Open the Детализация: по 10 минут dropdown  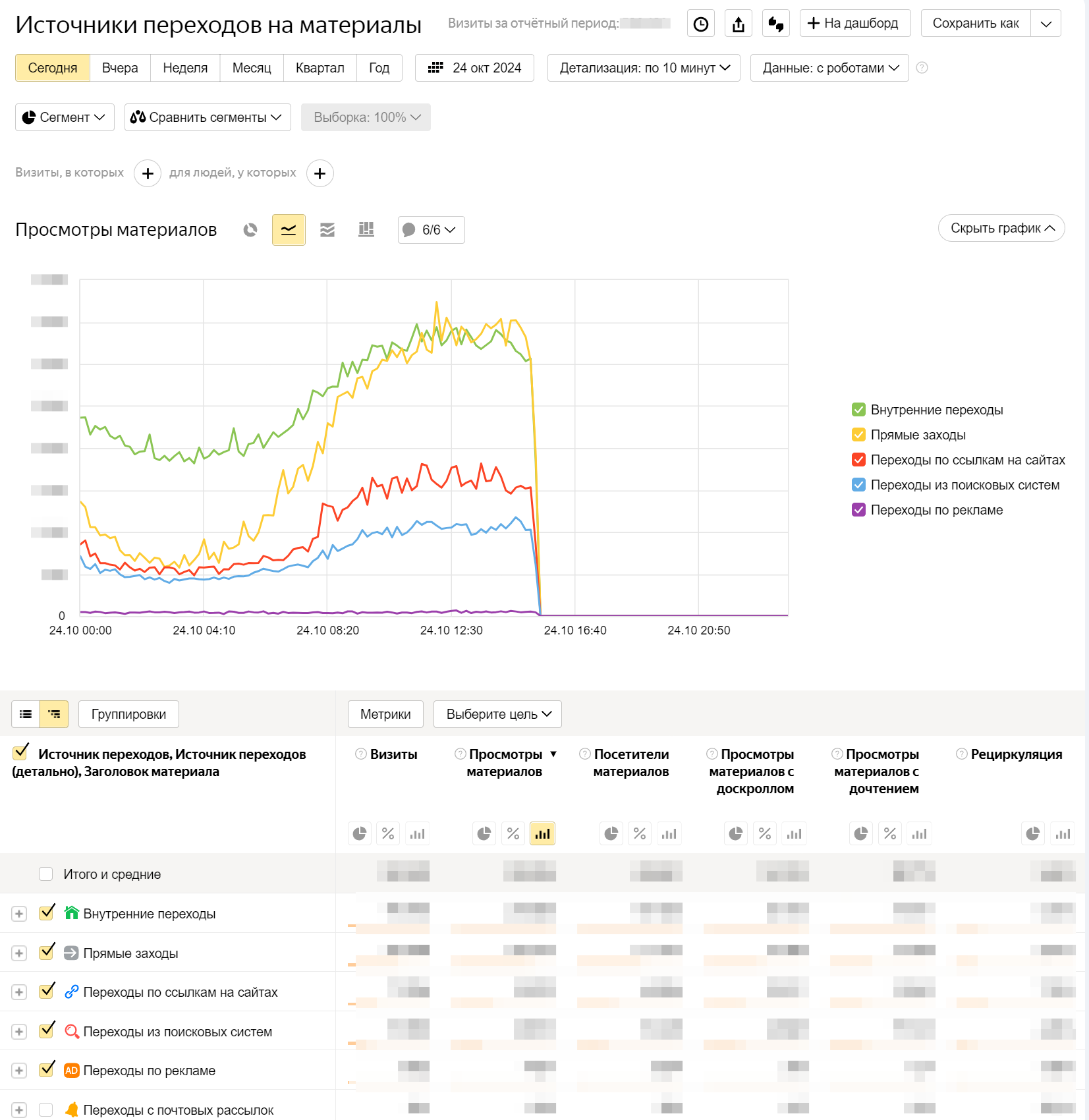[644, 68]
